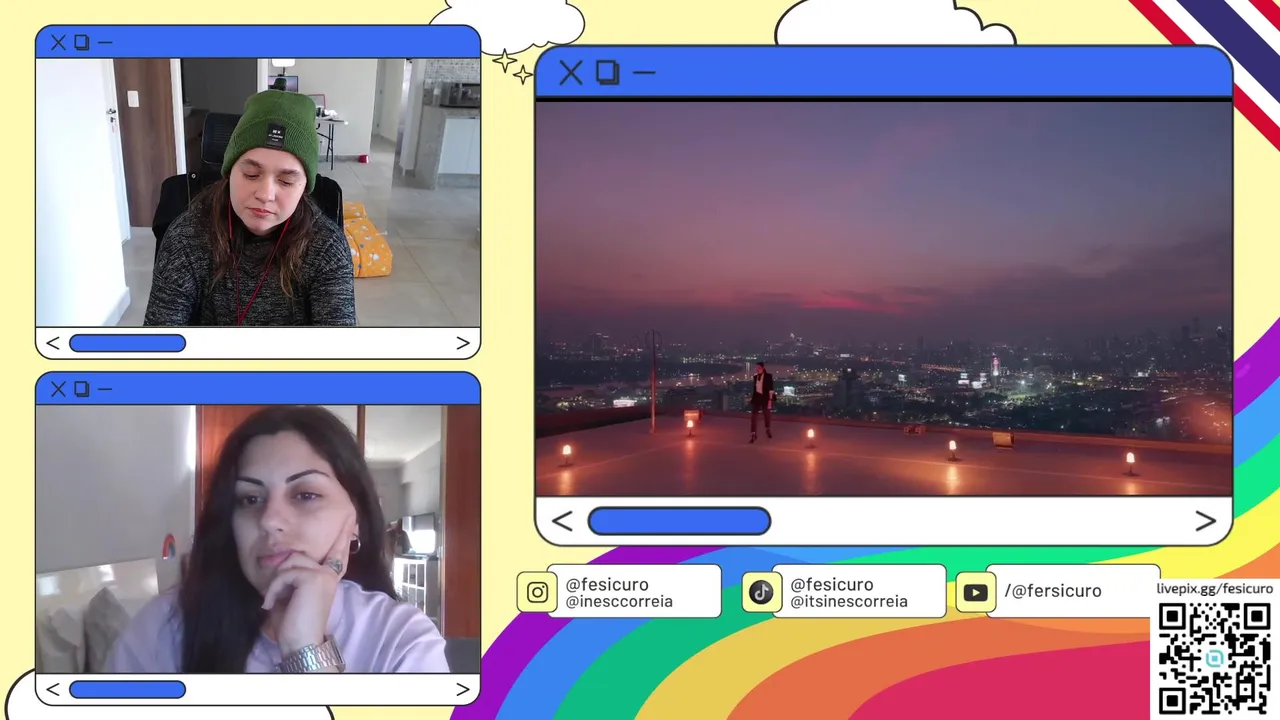Click left arrow under the rooftop video
The width and height of the screenshot is (1280, 720).
point(562,521)
